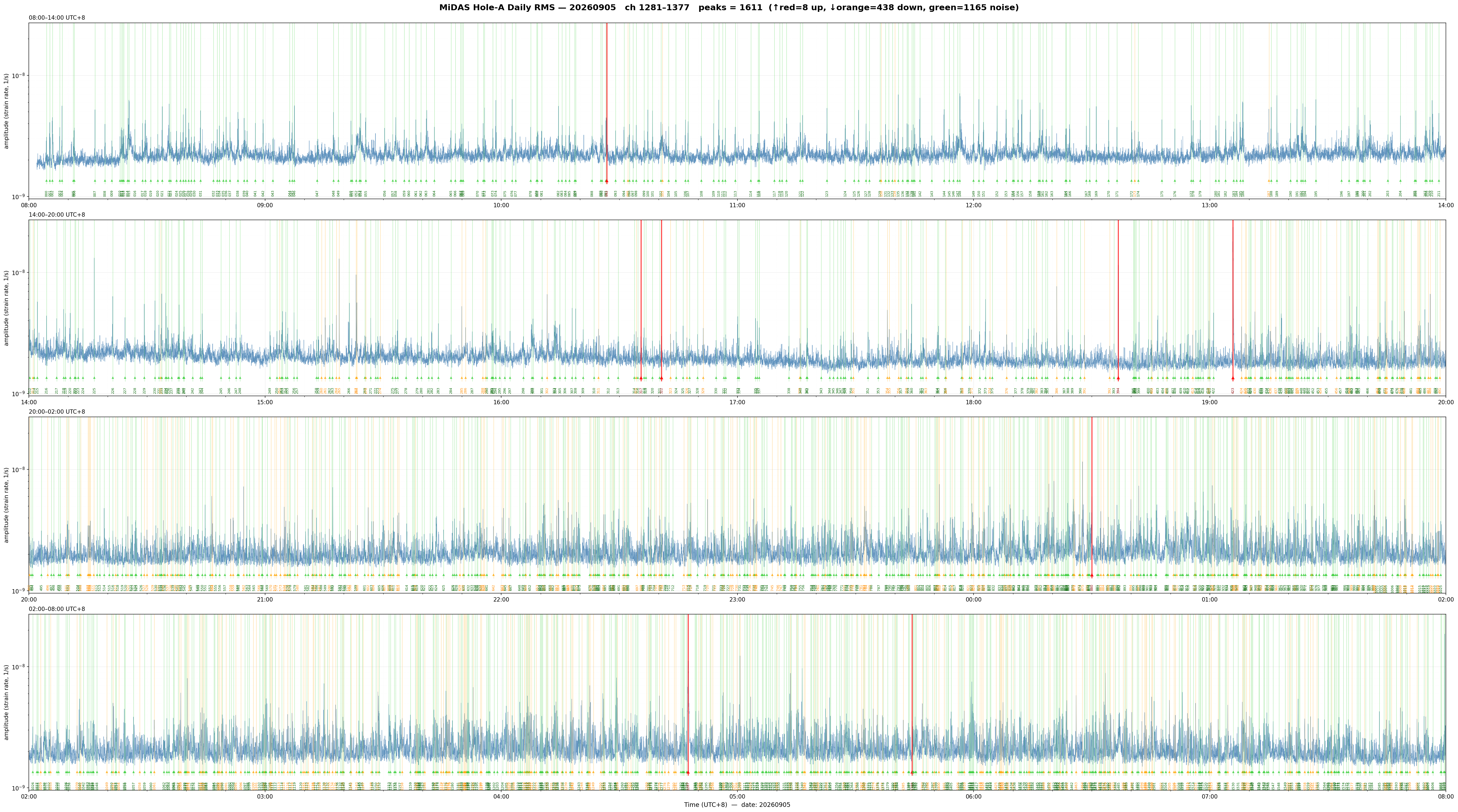Click the 10⁻⁸ y-tick label in the 08:00–14:00 panel
Screen dimensions: 1458x812
pyautogui.click(x=19, y=75)
